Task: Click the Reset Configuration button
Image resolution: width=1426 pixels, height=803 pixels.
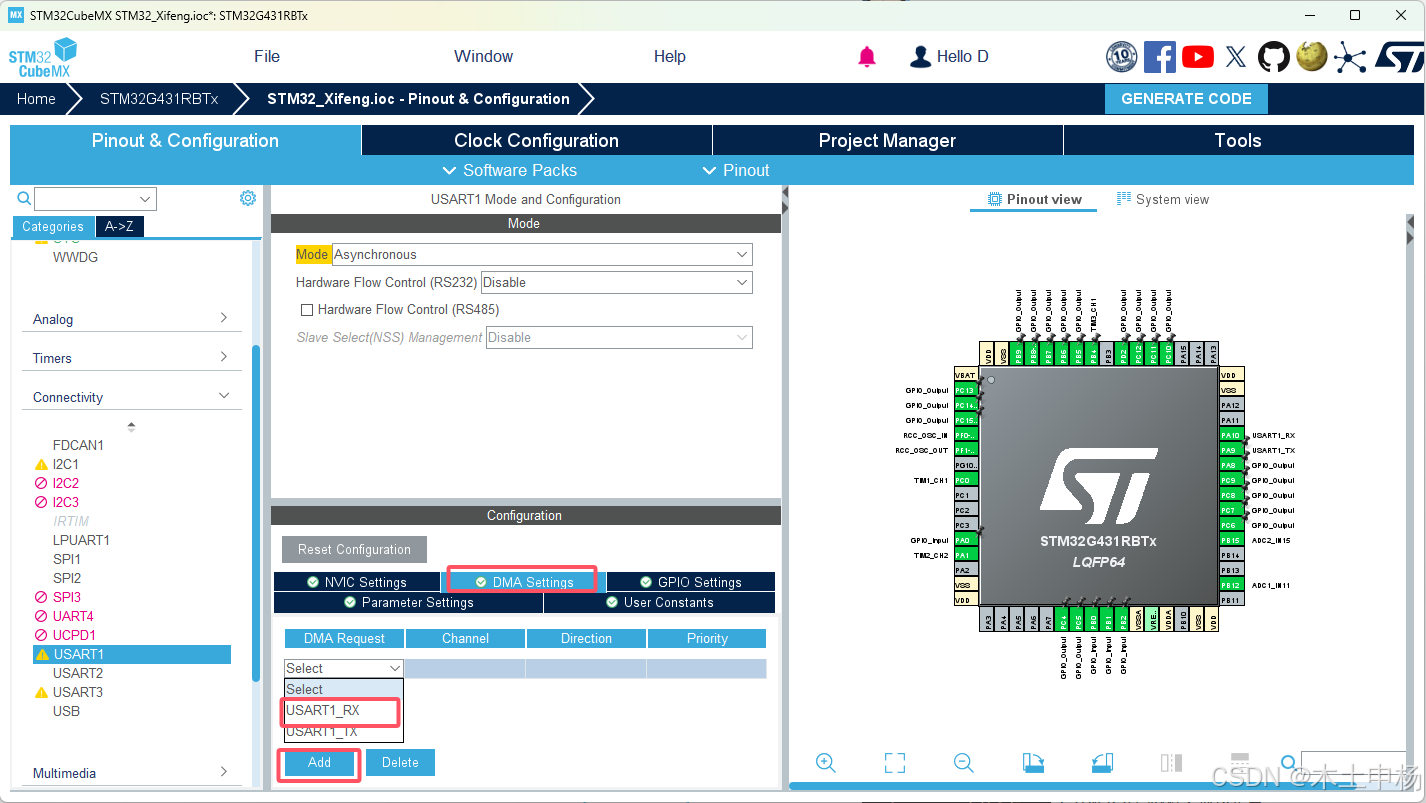Action: click(x=354, y=549)
